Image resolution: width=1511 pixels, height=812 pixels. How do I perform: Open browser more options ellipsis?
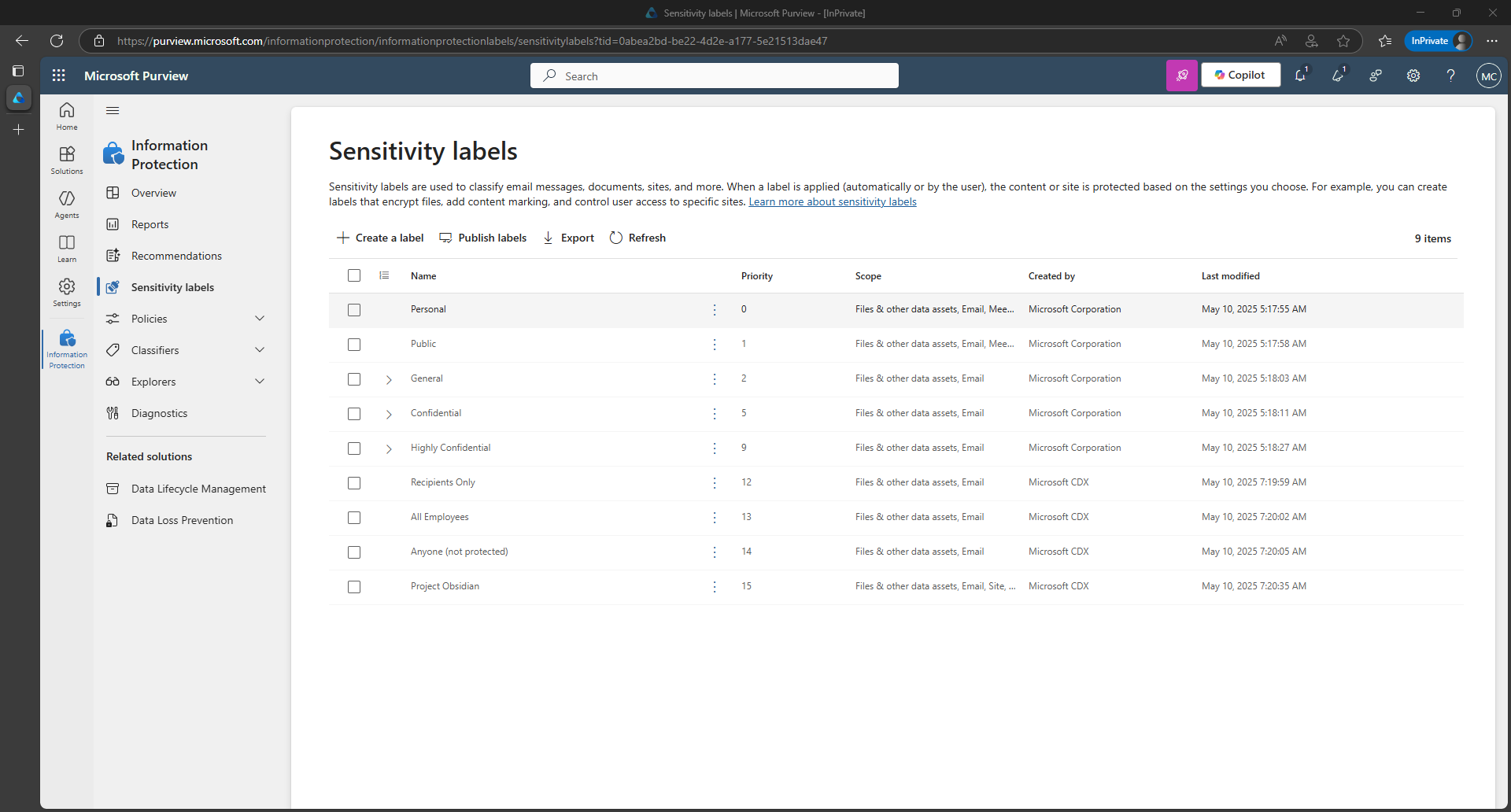pos(1492,41)
